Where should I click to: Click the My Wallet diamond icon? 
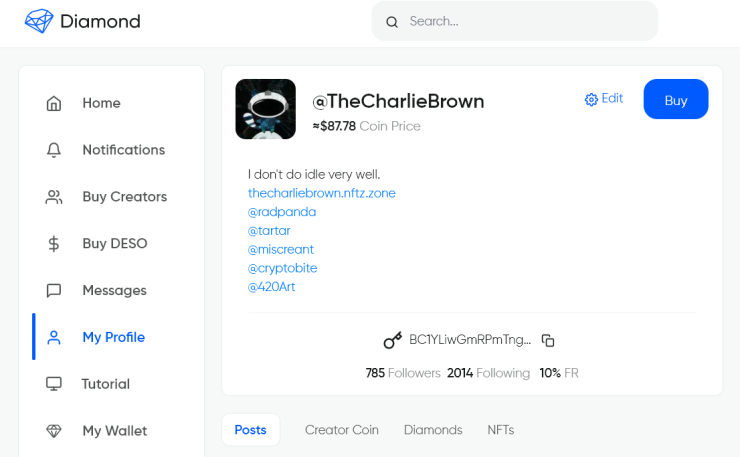click(54, 431)
